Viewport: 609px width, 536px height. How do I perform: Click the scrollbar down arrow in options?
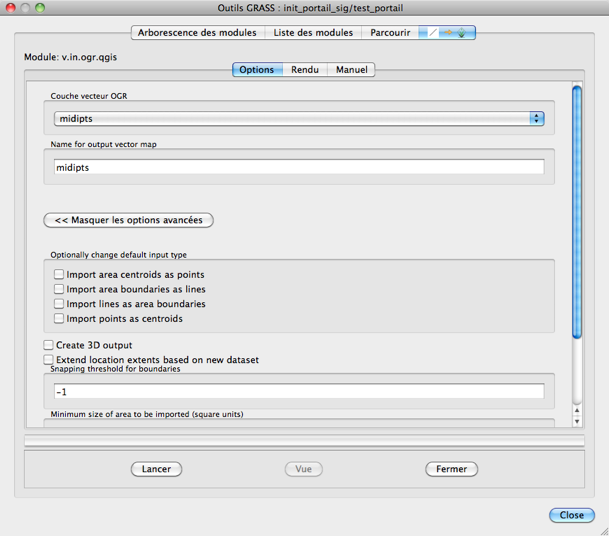pos(577,421)
